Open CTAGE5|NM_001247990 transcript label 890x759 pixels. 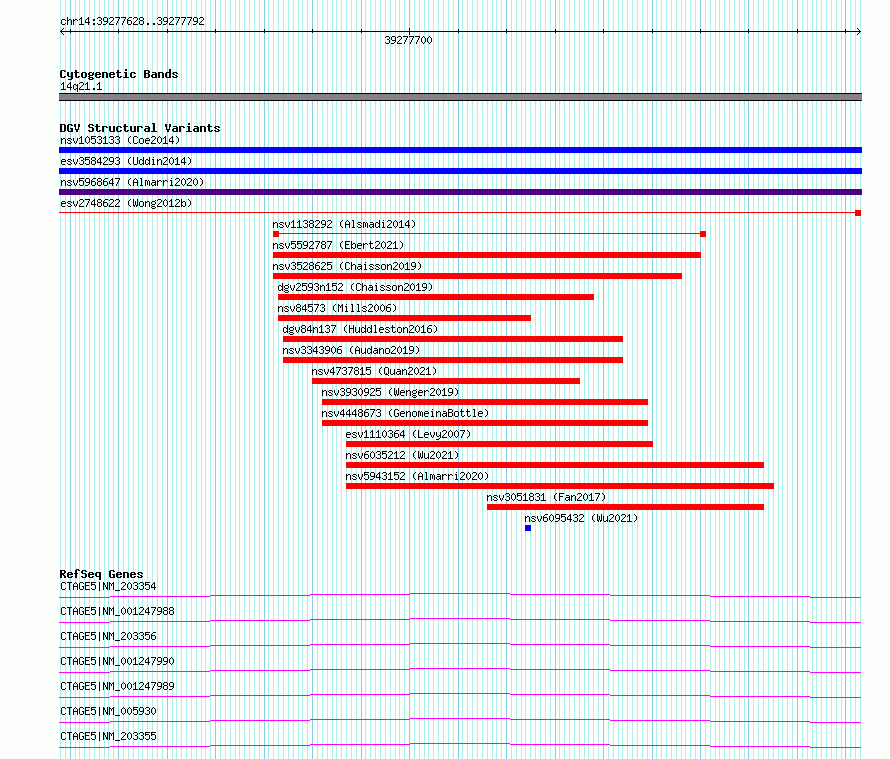117,661
